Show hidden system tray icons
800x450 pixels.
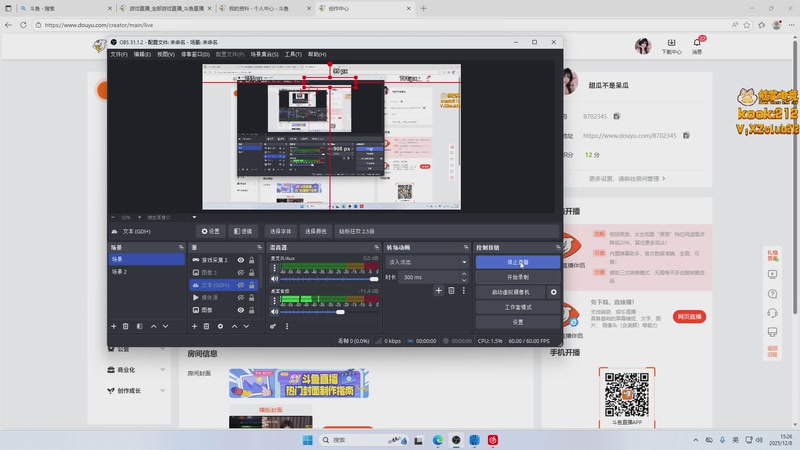click(x=695, y=440)
